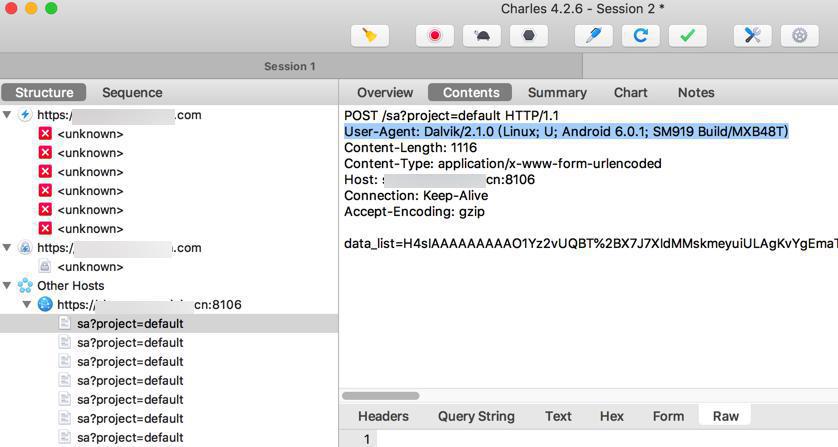The width and height of the screenshot is (838, 447).
Task: Click the Other Hosts cluster icon
Action: 25,286
